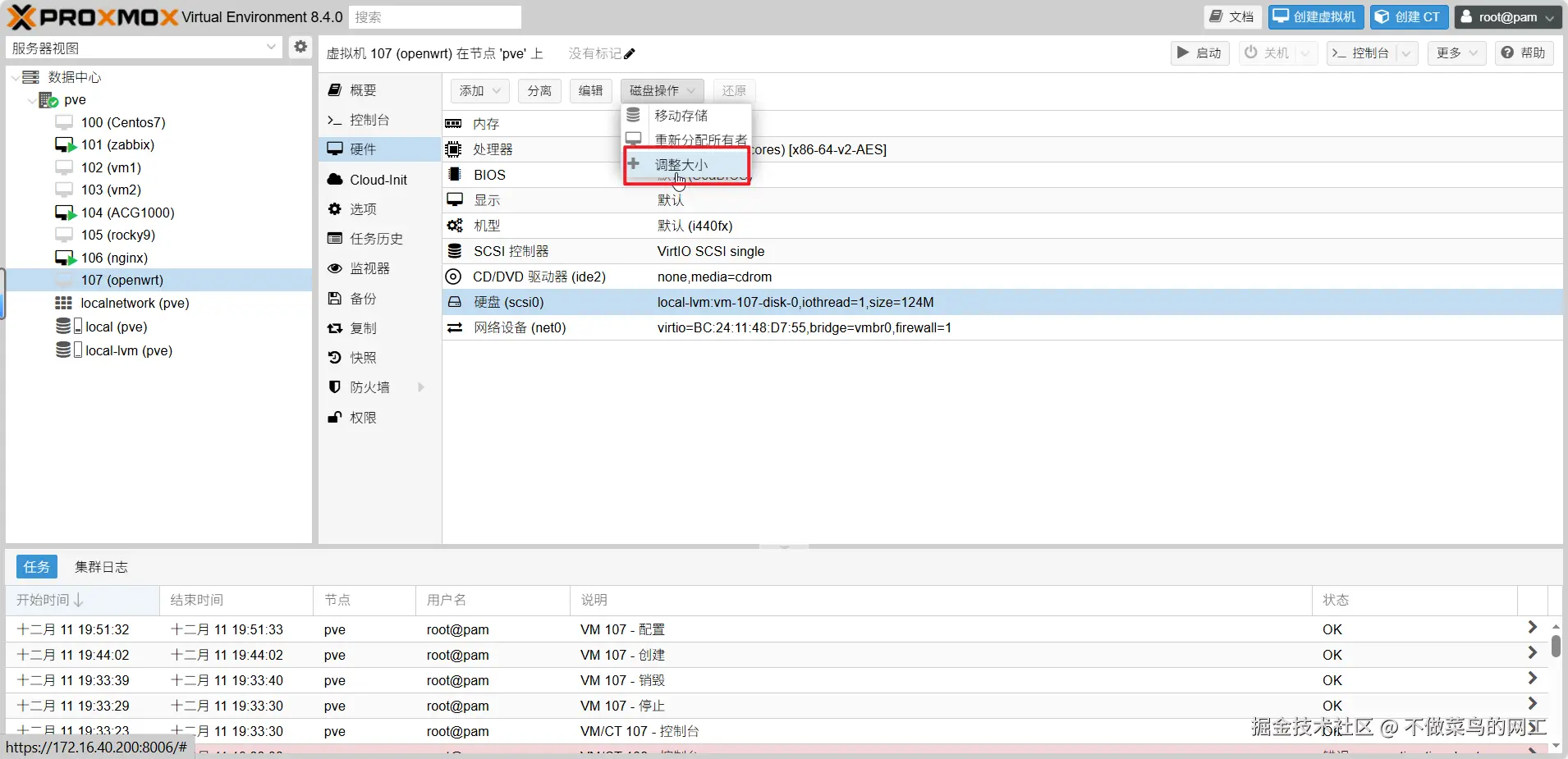This screenshot has width=1568, height=759.
Task: Select the running 101 (zabbix) VM icon
Action: tap(66, 145)
